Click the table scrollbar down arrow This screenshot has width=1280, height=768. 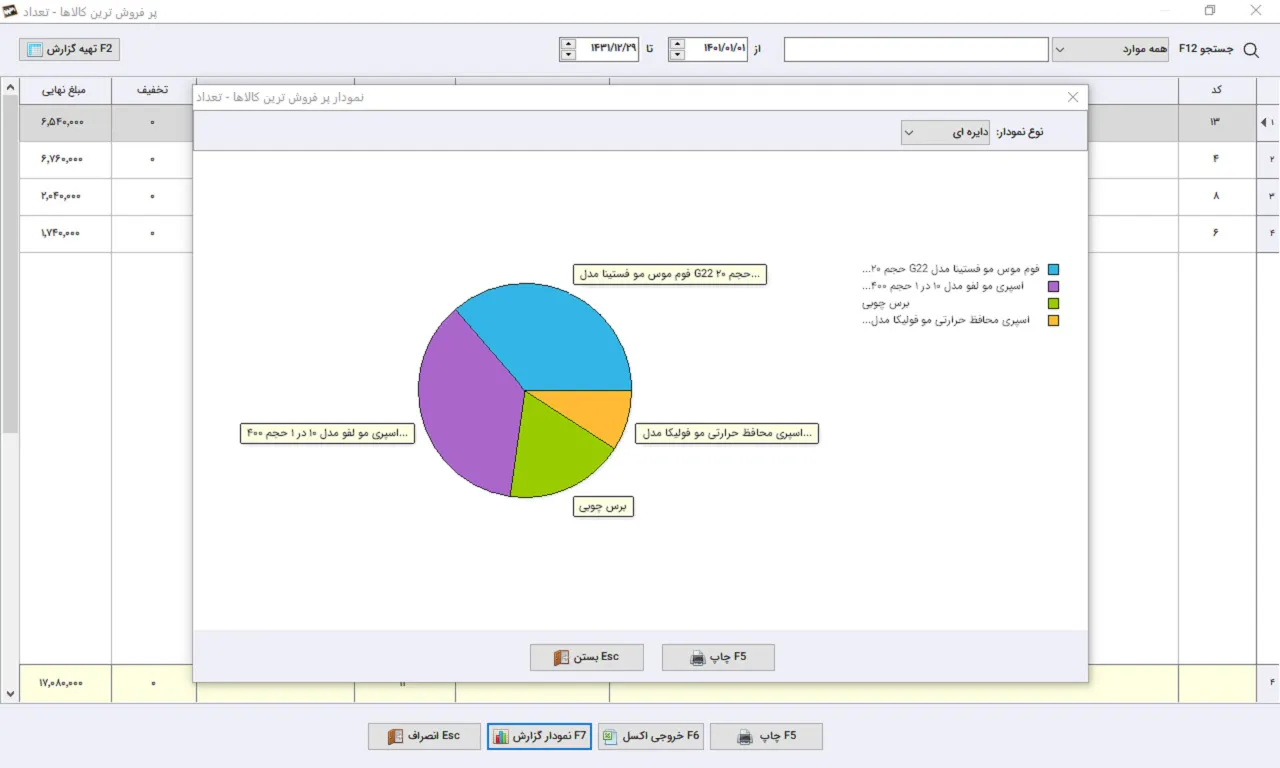[x=10, y=693]
